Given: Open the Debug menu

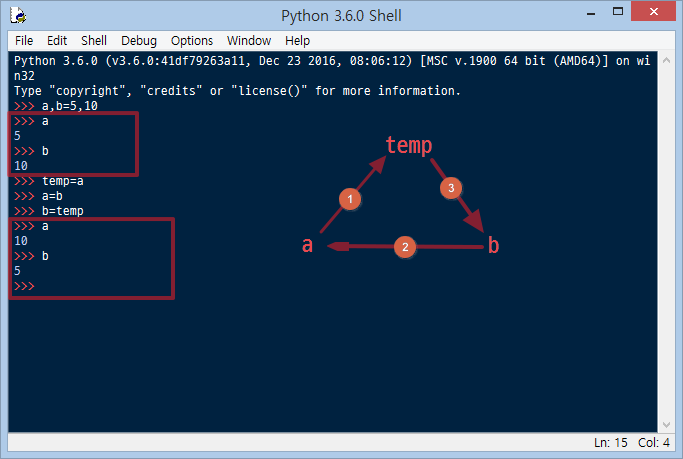Looking at the screenshot, I should 139,40.
